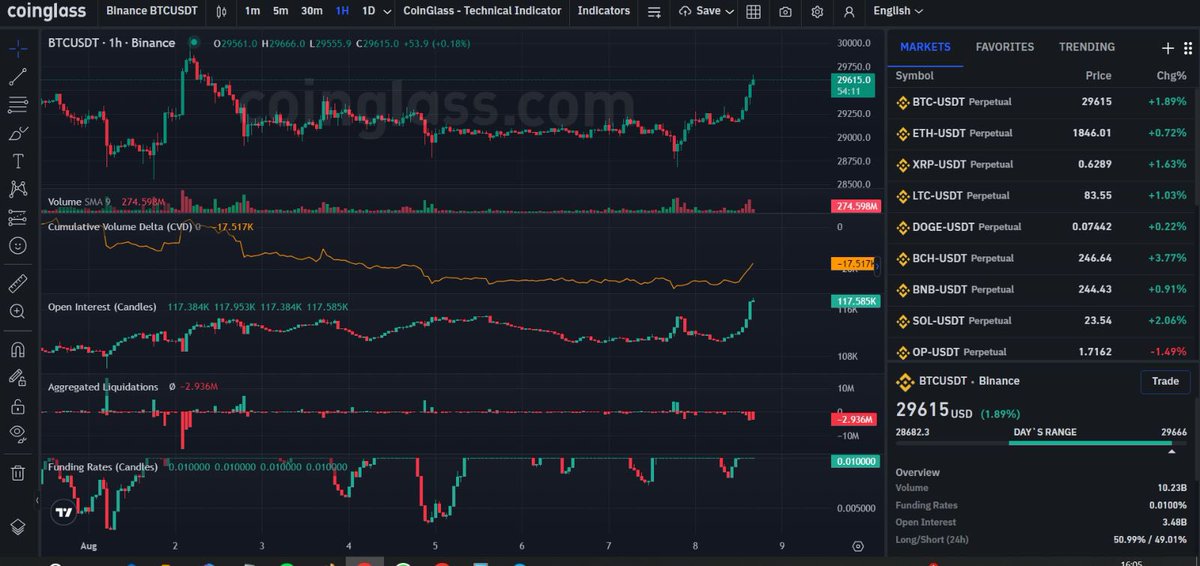Select the SOL-USDT Perpetual row
1200x566 pixels.
click(x=1040, y=320)
